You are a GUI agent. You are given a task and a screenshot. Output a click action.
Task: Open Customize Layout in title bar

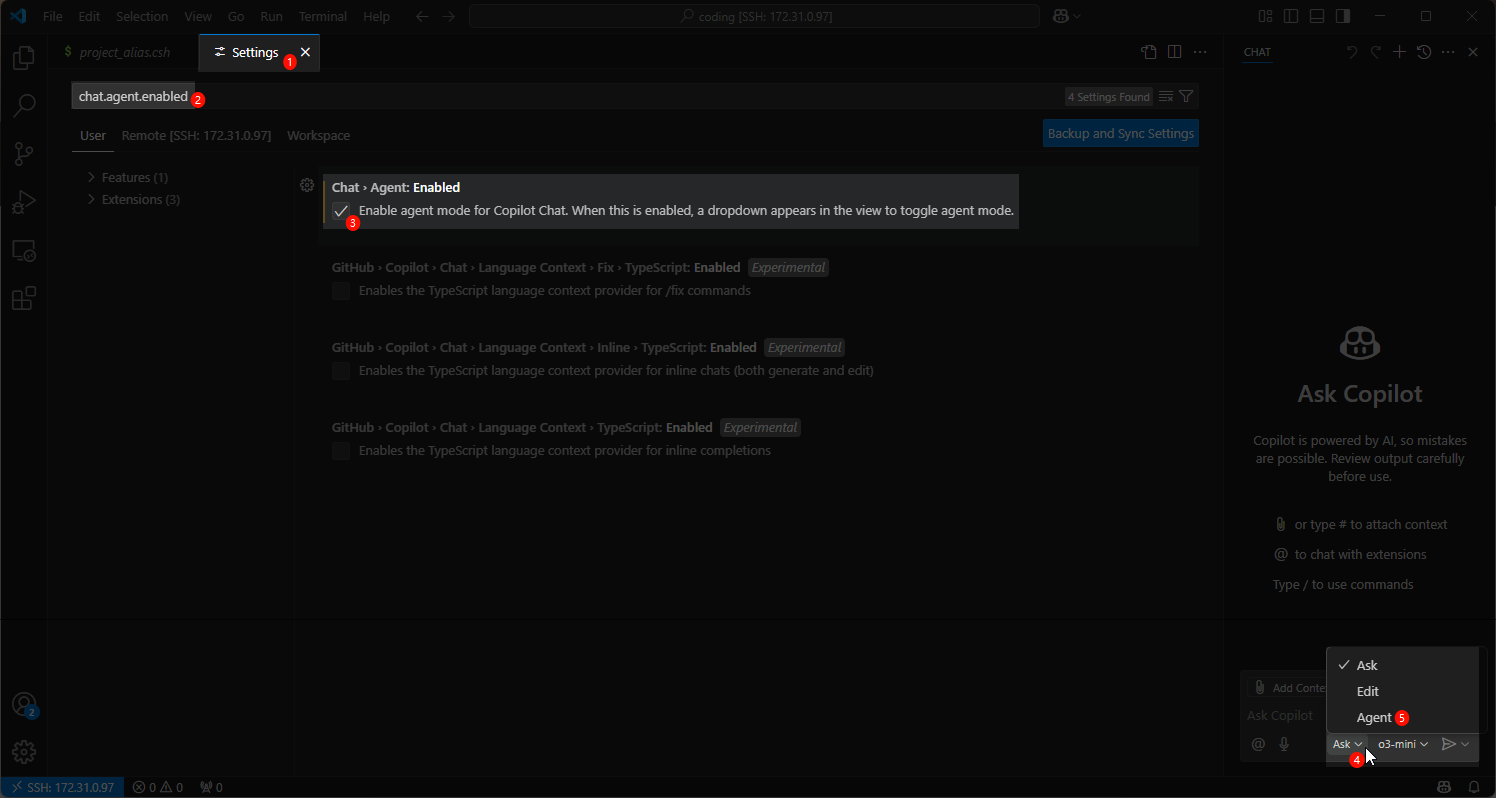(x=1266, y=16)
